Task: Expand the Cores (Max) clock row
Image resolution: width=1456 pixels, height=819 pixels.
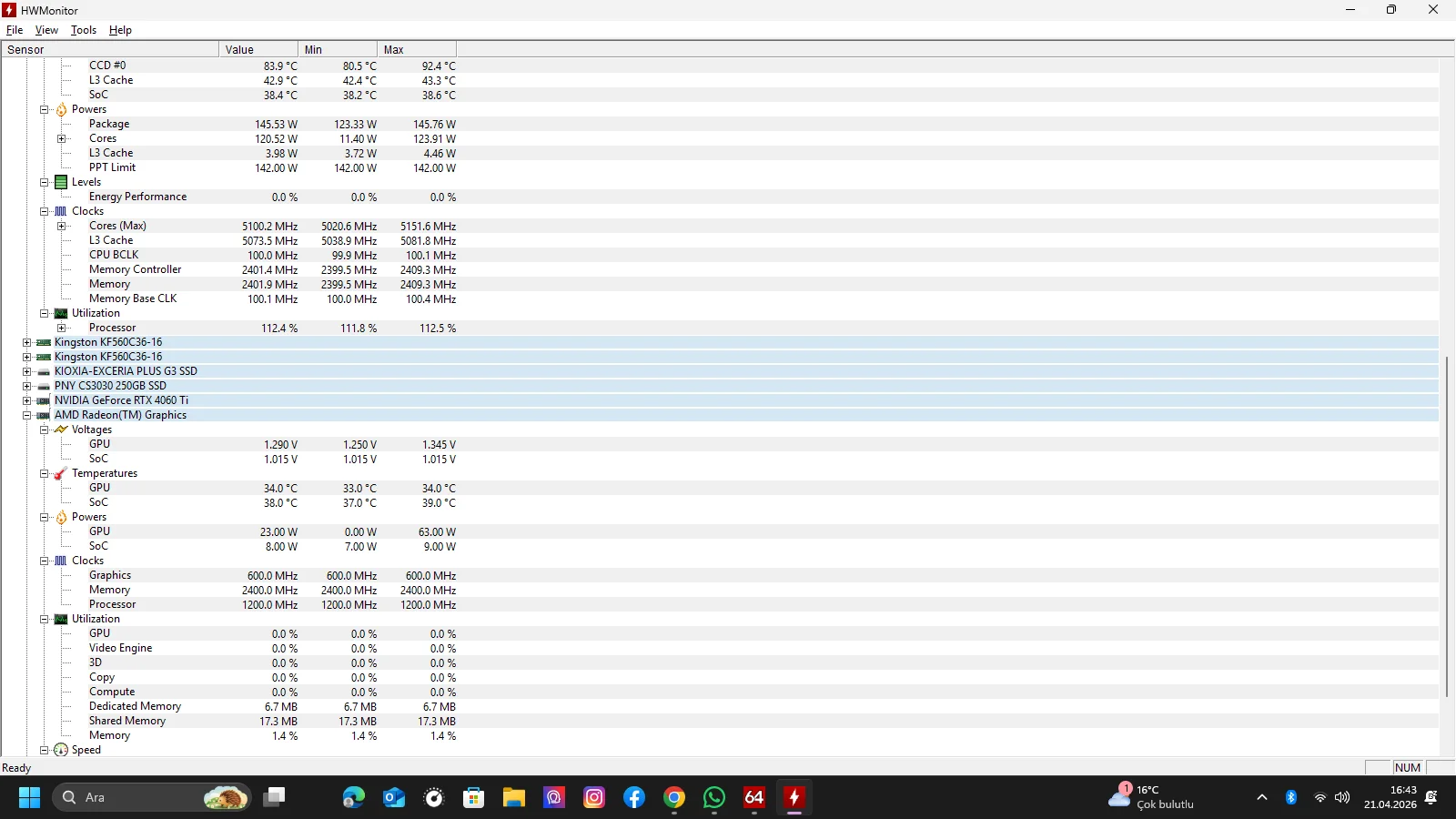Action: click(61, 226)
